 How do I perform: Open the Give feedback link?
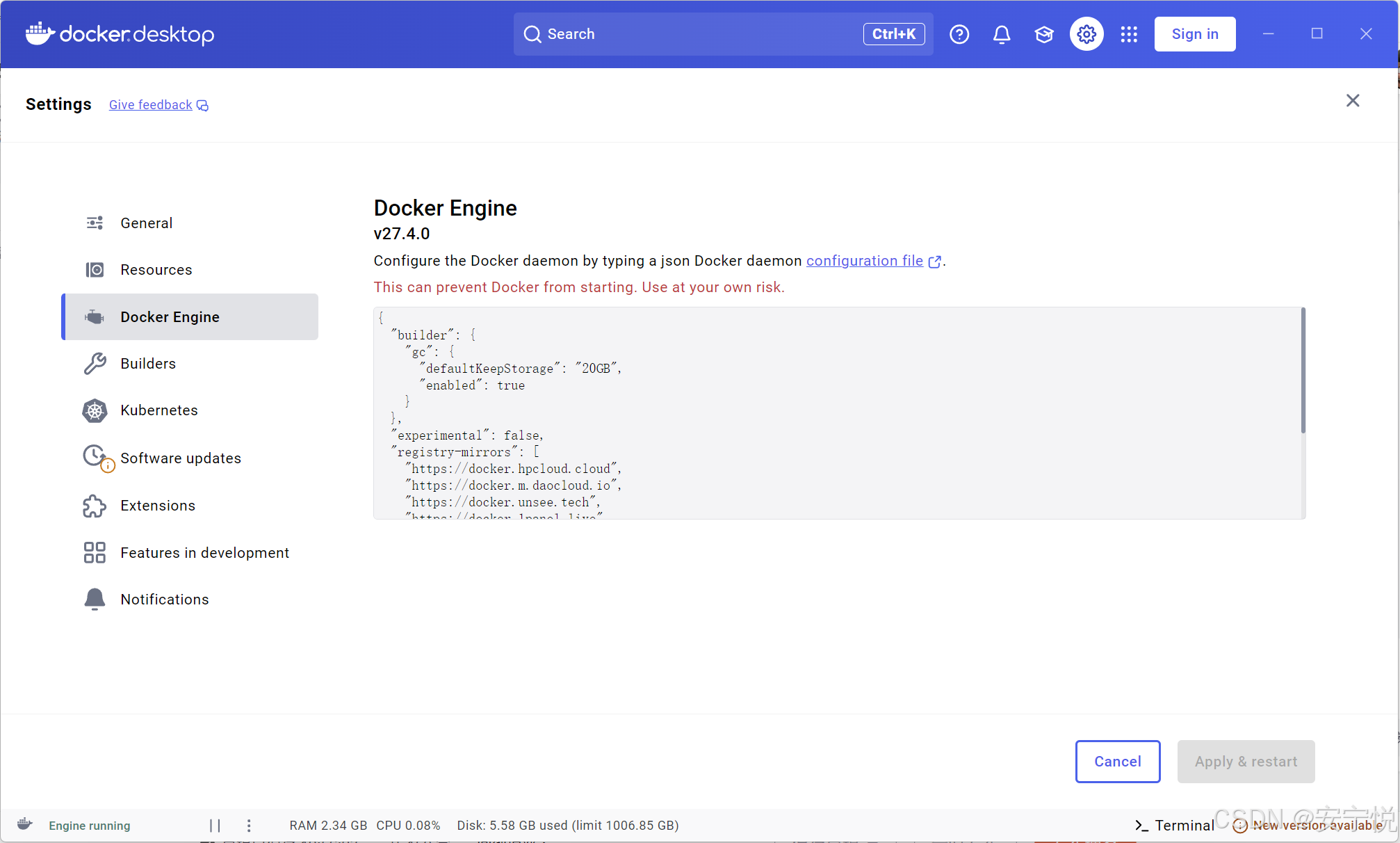point(151,105)
